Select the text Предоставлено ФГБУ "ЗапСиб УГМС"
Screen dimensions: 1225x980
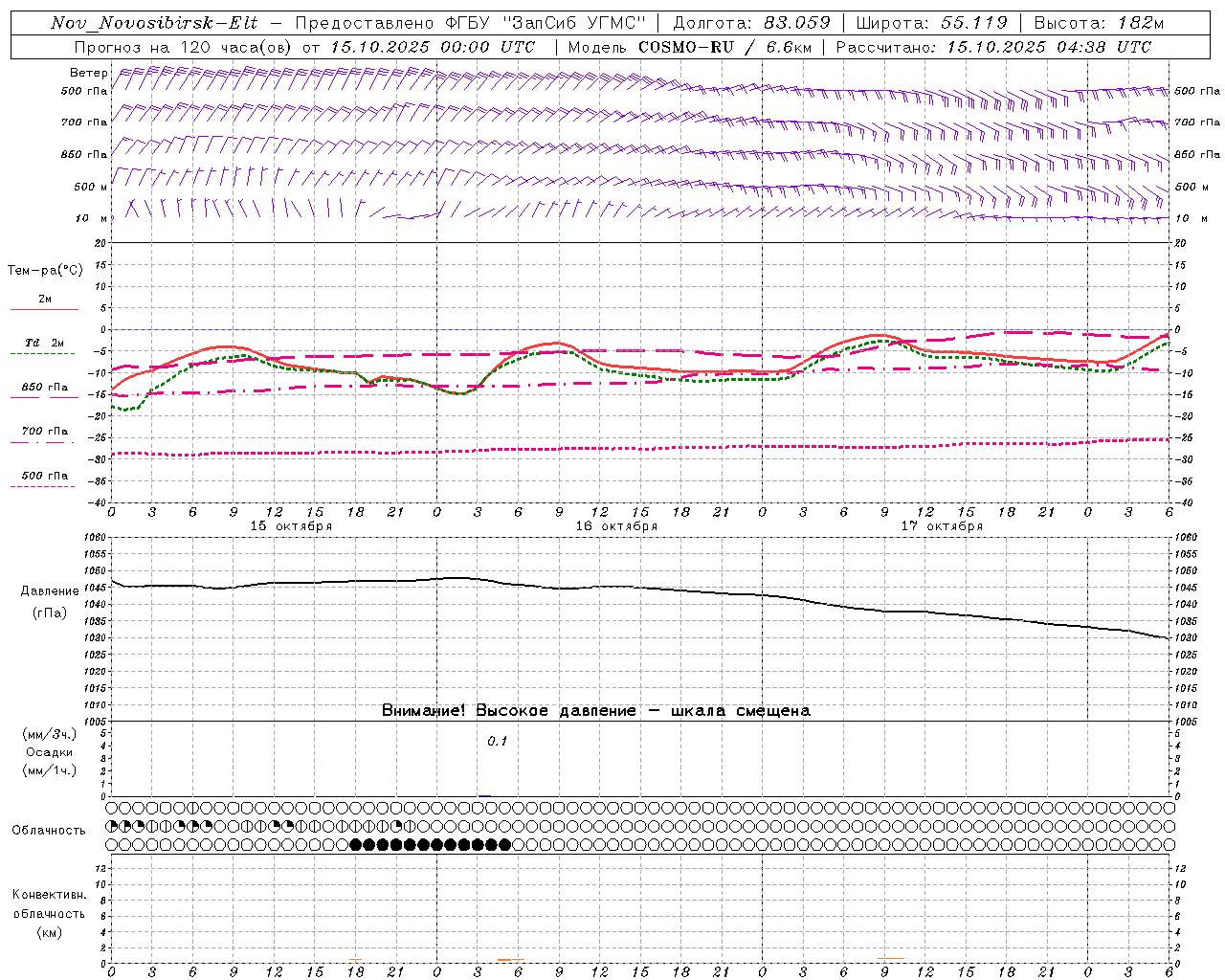tap(471, 23)
